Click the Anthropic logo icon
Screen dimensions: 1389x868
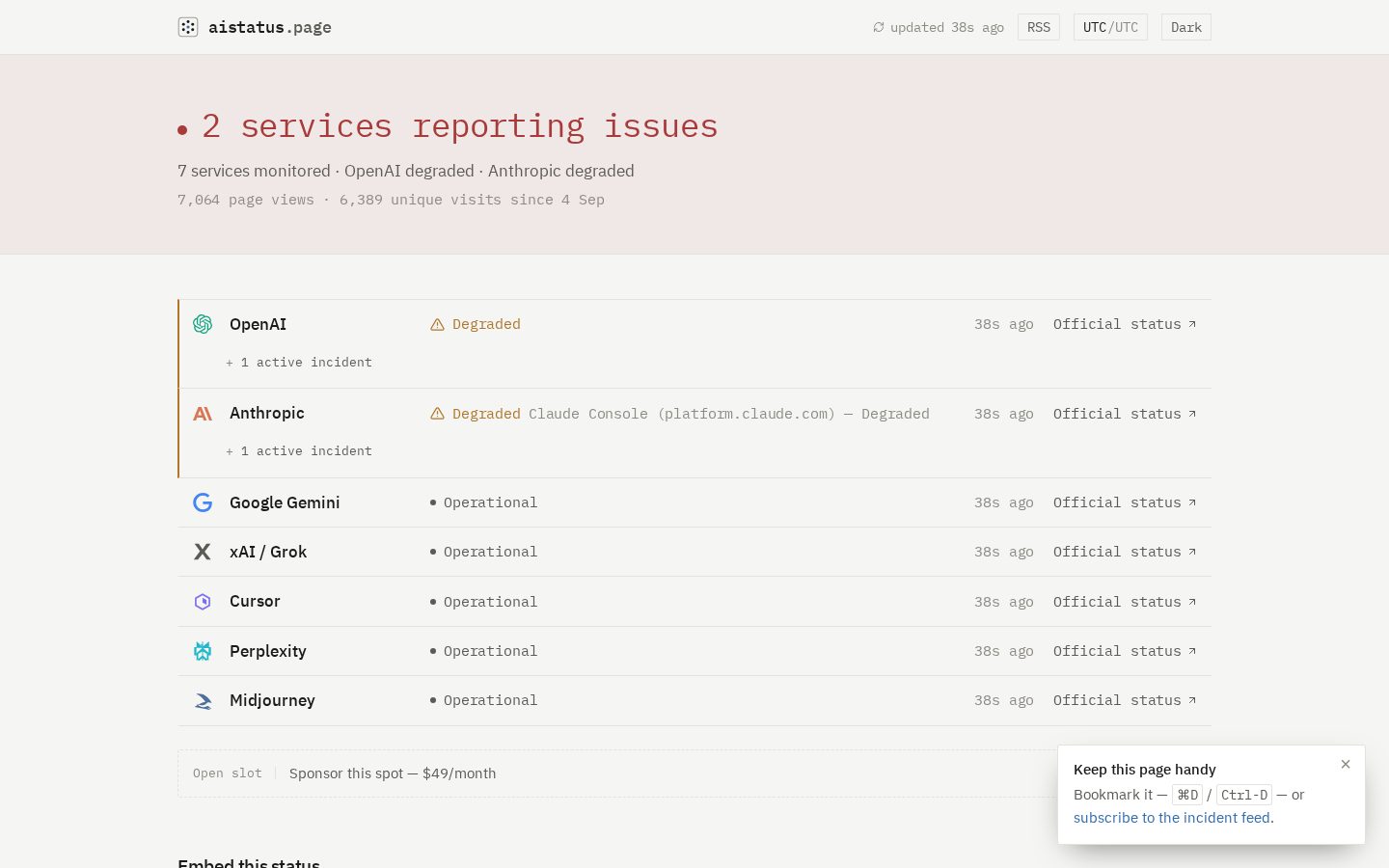(x=203, y=414)
